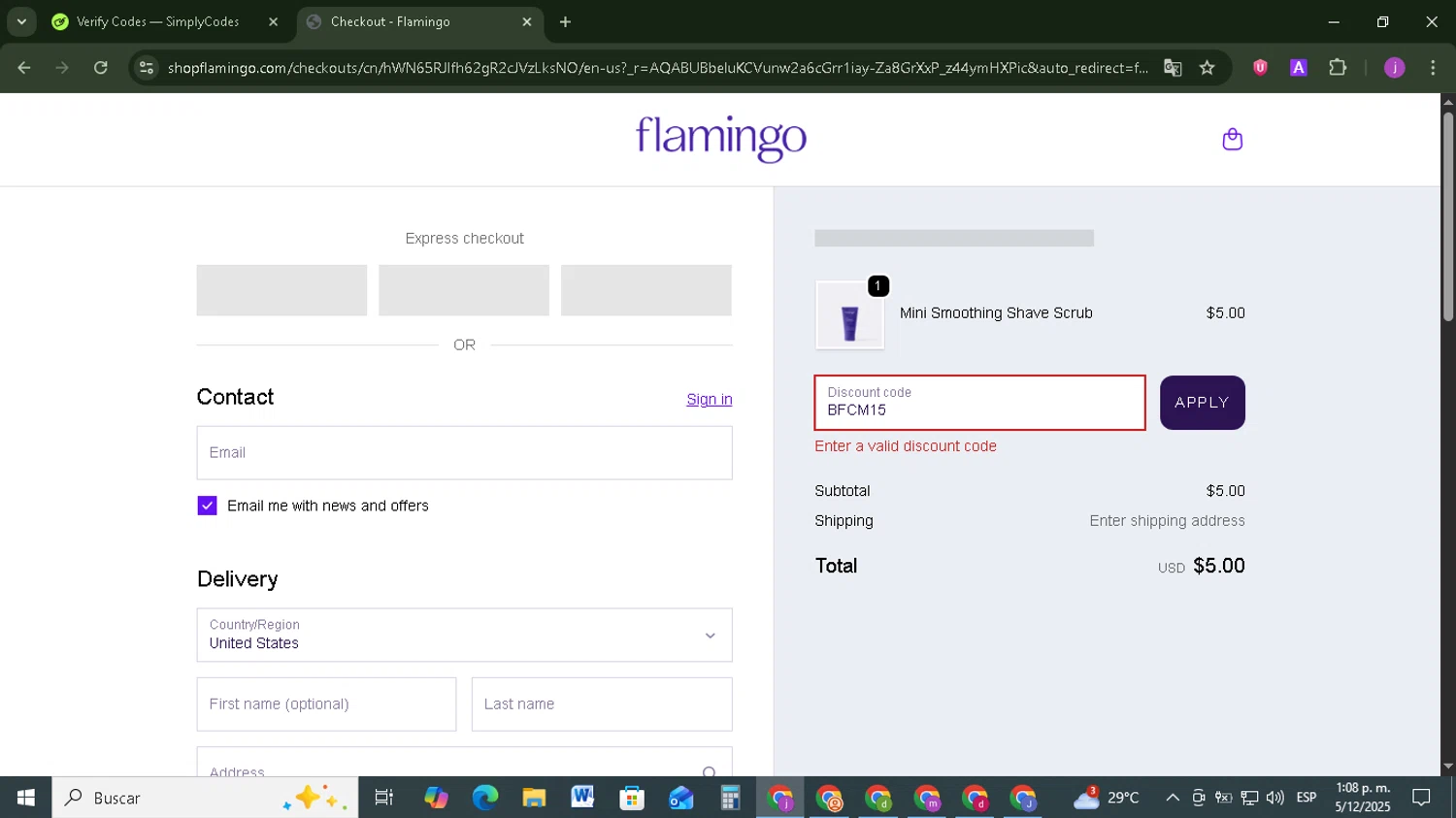Open the Extensions puzzle icon
1456x818 pixels.
tap(1338, 68)
